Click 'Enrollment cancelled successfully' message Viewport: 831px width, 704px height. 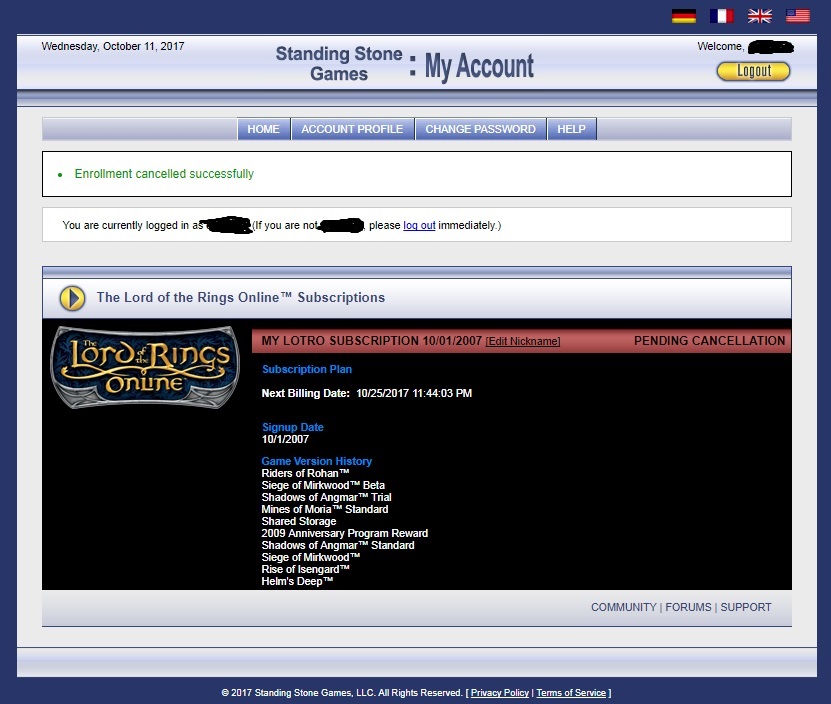tap(164, 174)
